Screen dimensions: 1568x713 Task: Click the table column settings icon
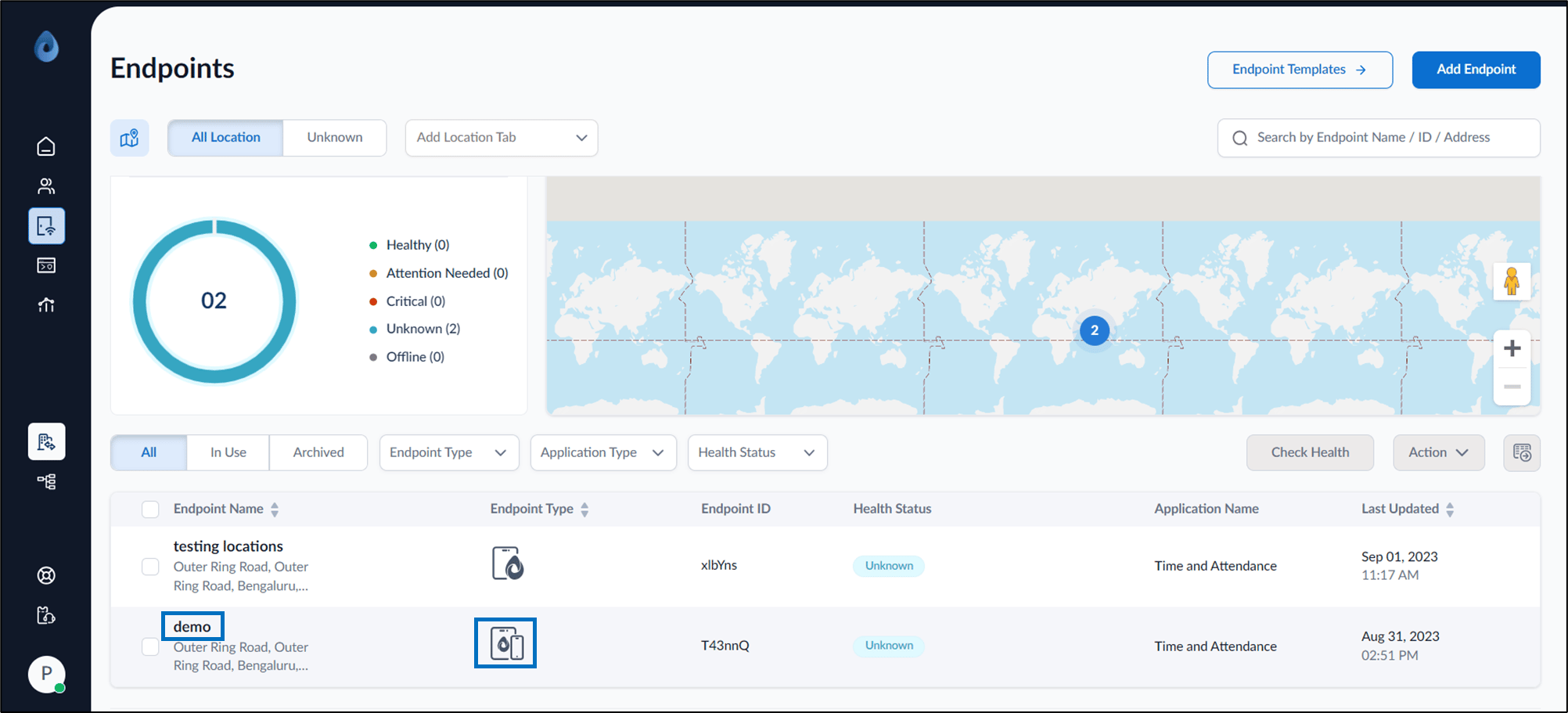point(1522,452)
